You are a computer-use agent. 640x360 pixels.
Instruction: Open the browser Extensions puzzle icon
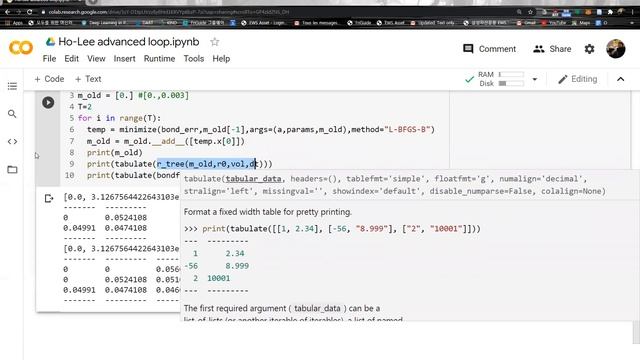(610, 12)
